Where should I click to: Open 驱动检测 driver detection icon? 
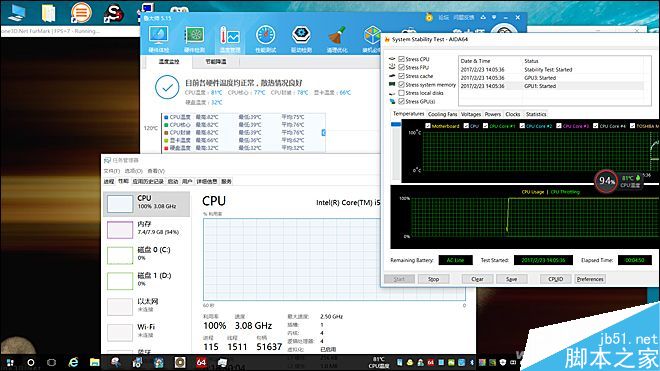coord(301,40)
